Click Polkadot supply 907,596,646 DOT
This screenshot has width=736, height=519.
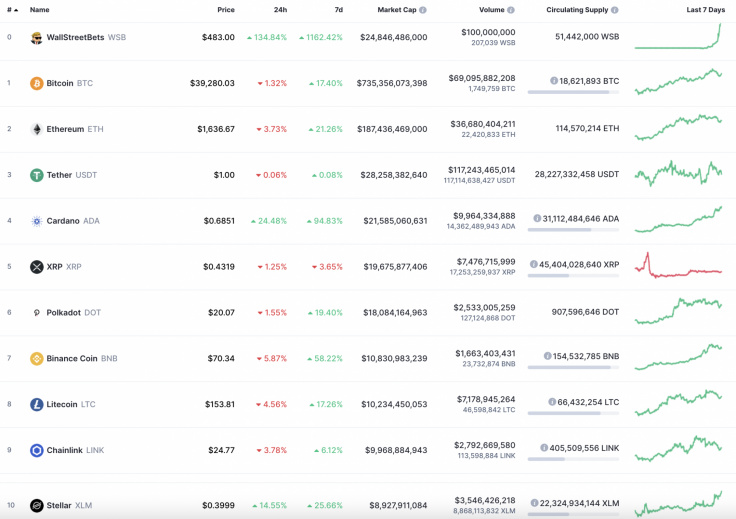click(x=585, y=312)
